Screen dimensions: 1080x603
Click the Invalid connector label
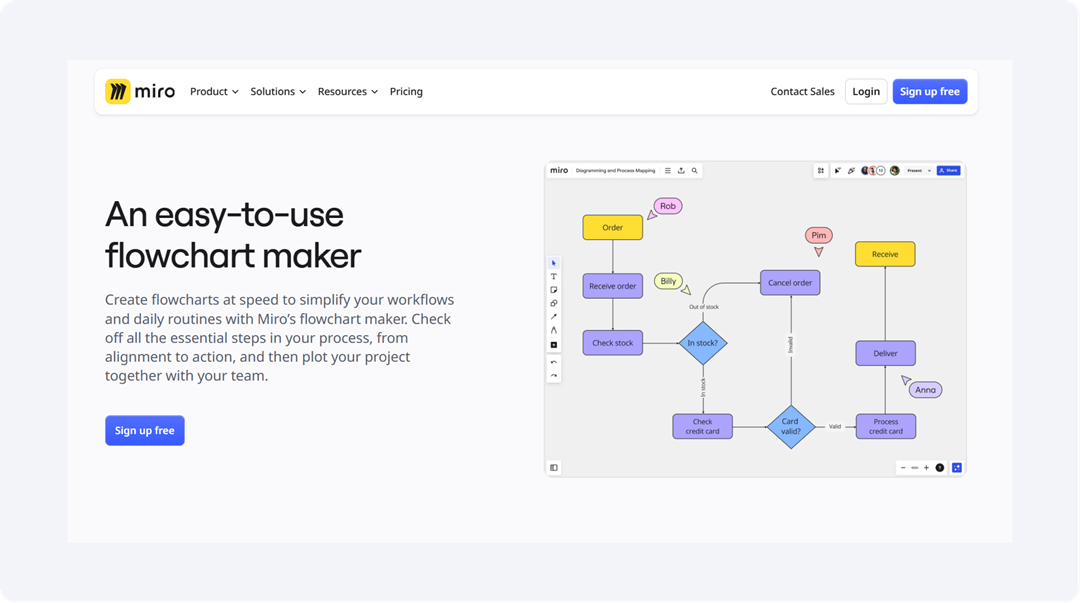pyautogui.click(x=791, y=345)
